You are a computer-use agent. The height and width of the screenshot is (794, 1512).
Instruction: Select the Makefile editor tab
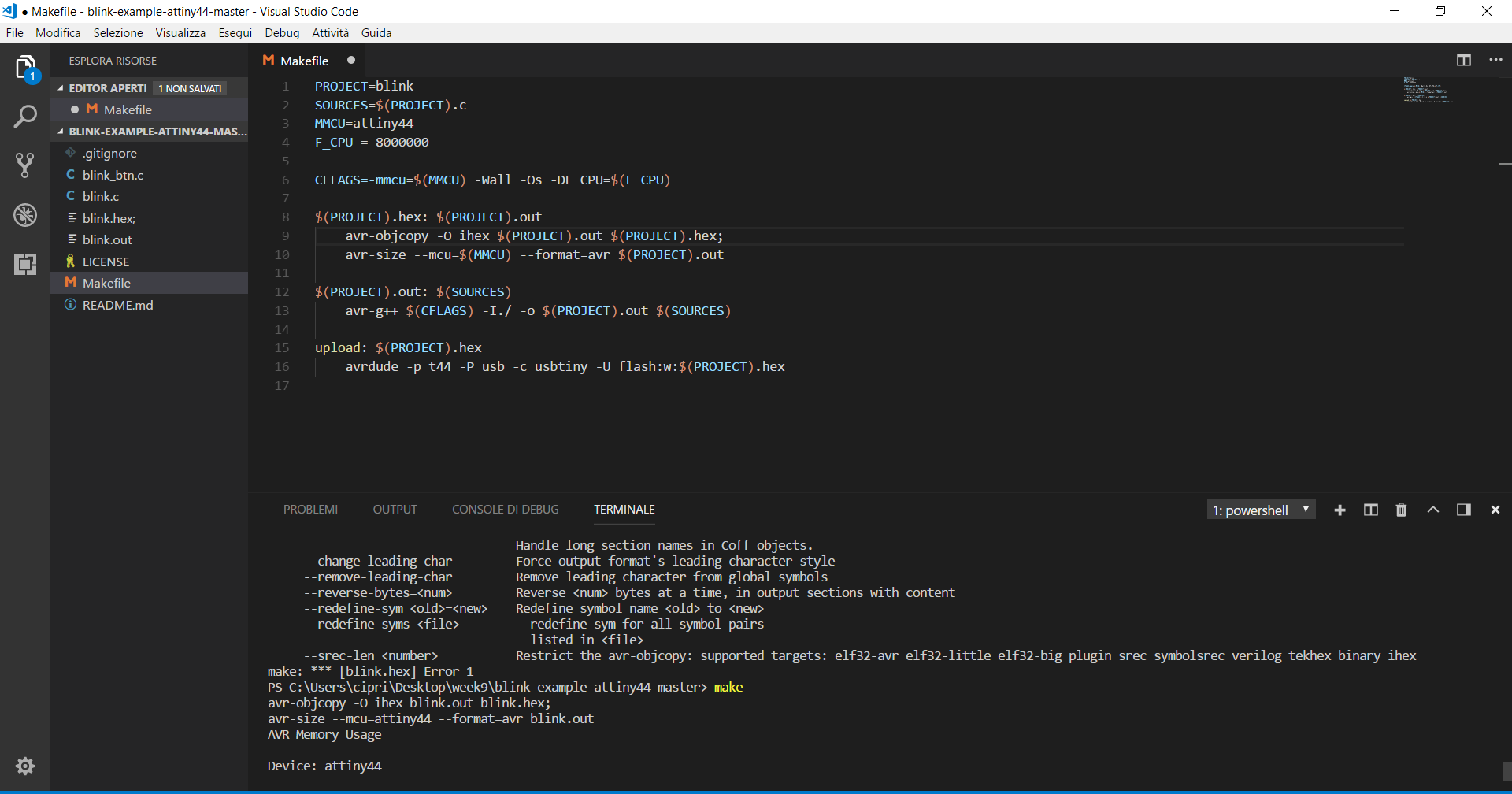[305, 61]
